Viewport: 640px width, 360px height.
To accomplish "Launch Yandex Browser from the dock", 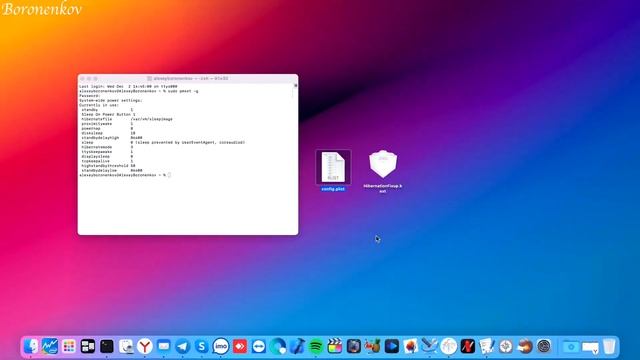I will pos(145,346).
